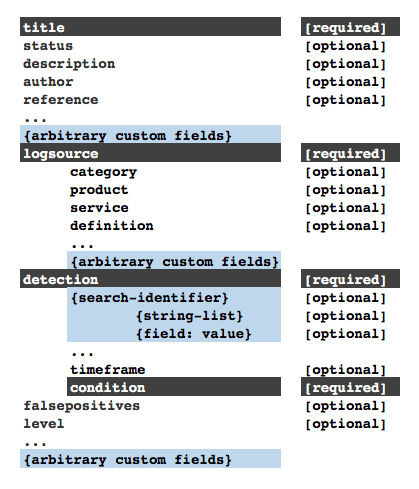Image resolution: width=419 pixels, height=489 pixels.
Task: Click the [required] tag beside title
Action: tap(350, 27)
